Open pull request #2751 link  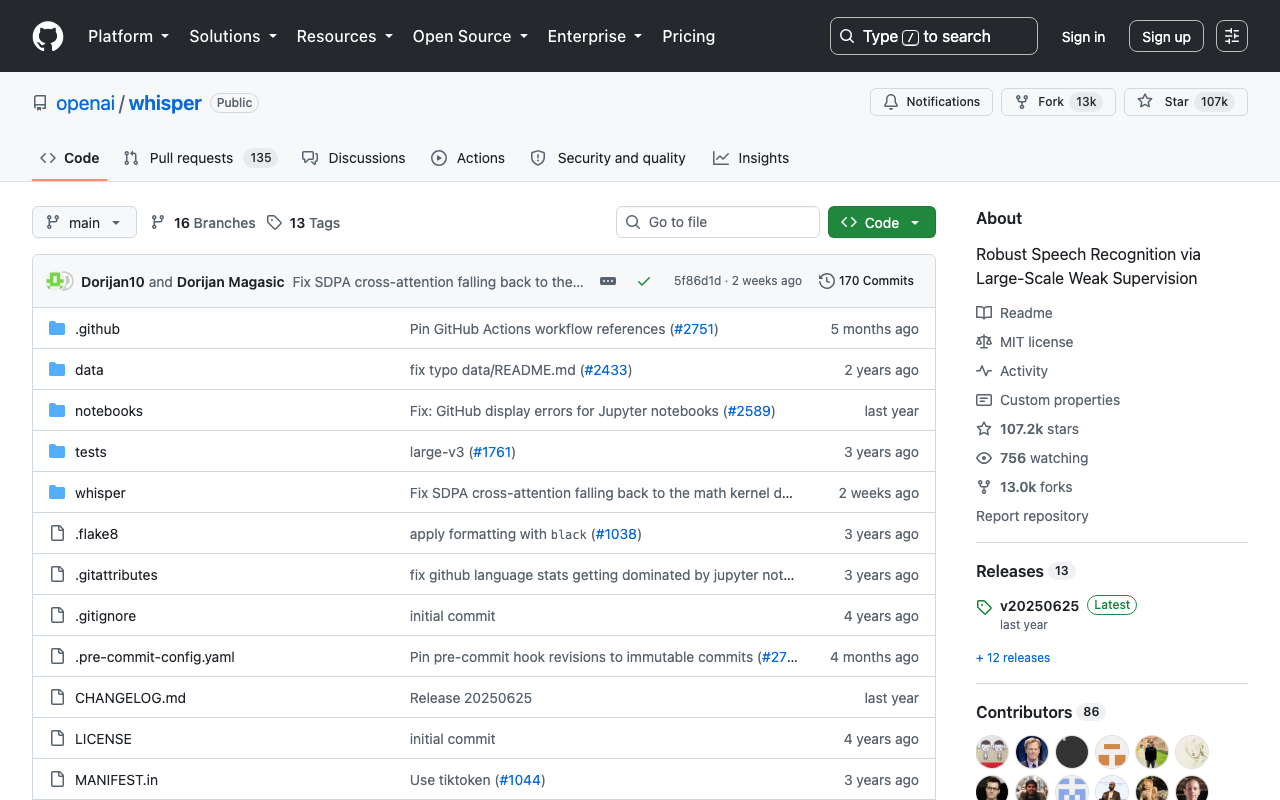click(x=694, y=329)
